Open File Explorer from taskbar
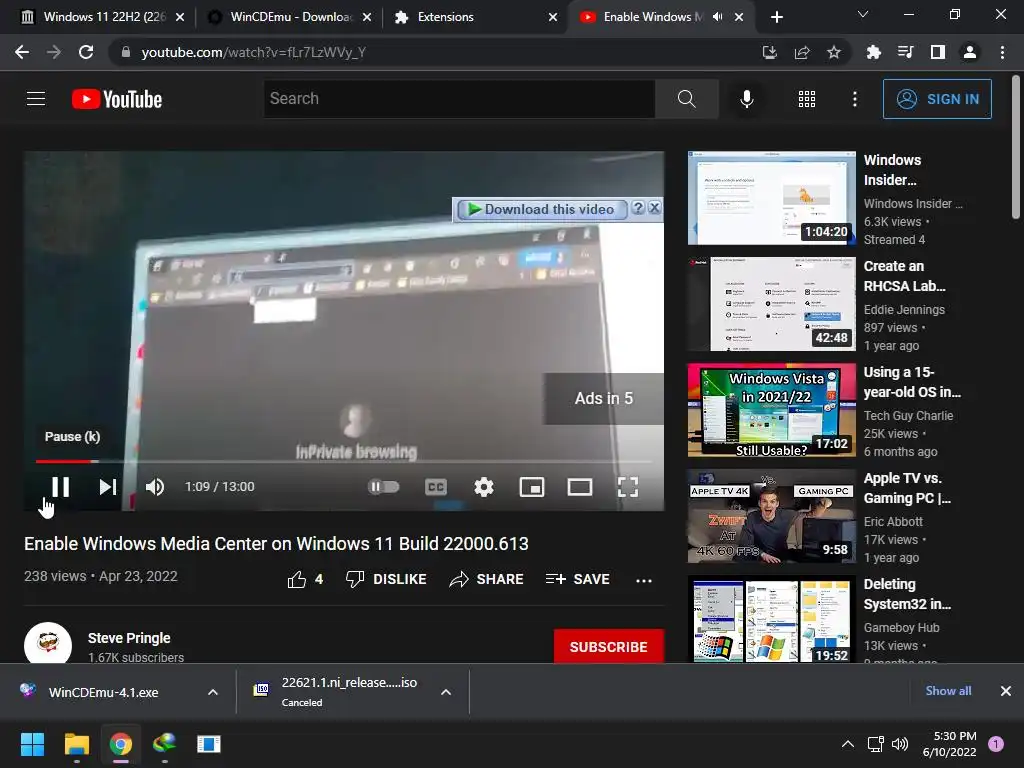1024x768 pixels. pyautogui.click(x=76, y=744)
